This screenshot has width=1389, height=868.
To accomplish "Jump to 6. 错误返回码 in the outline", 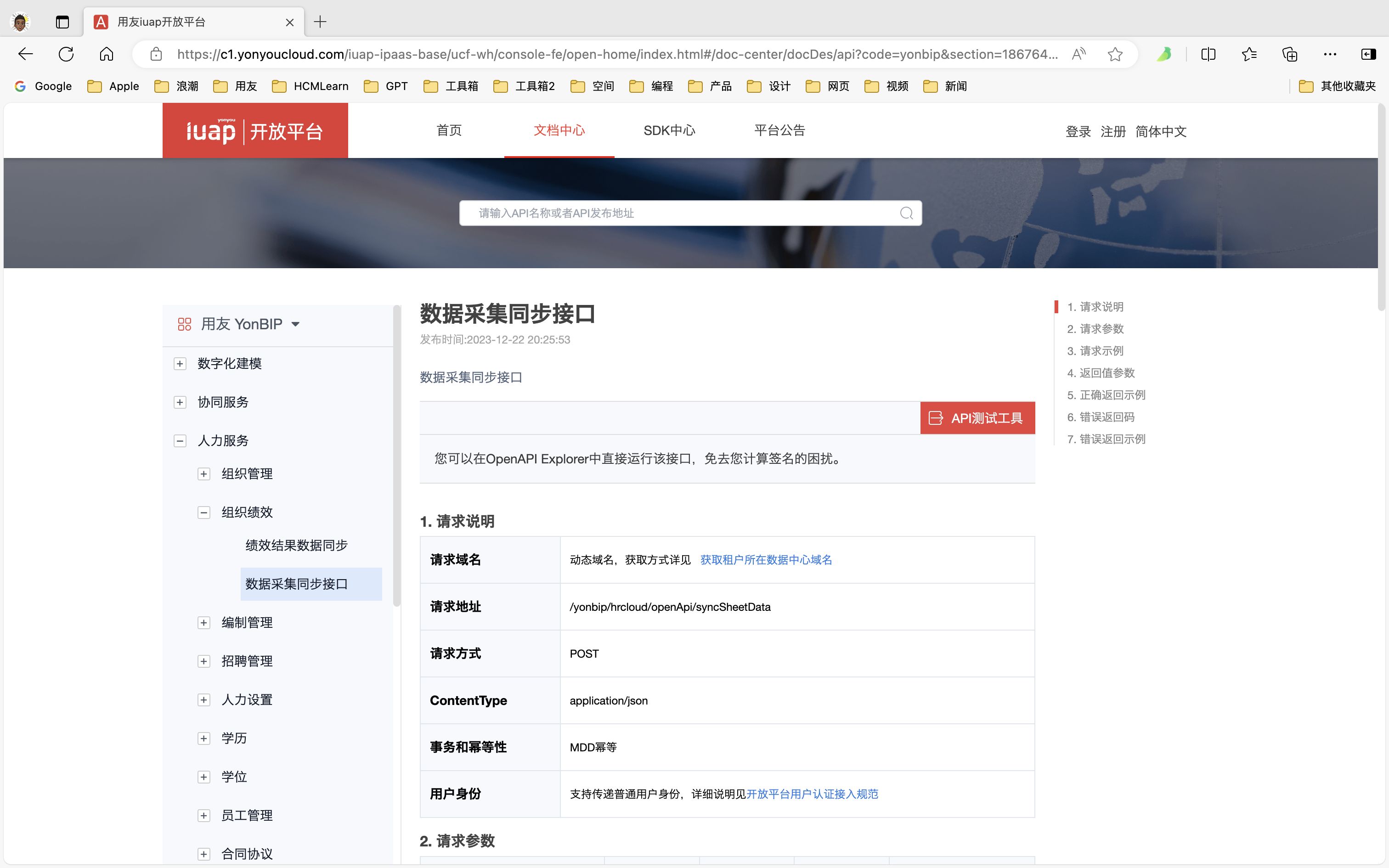I will tap(1101, 417).
